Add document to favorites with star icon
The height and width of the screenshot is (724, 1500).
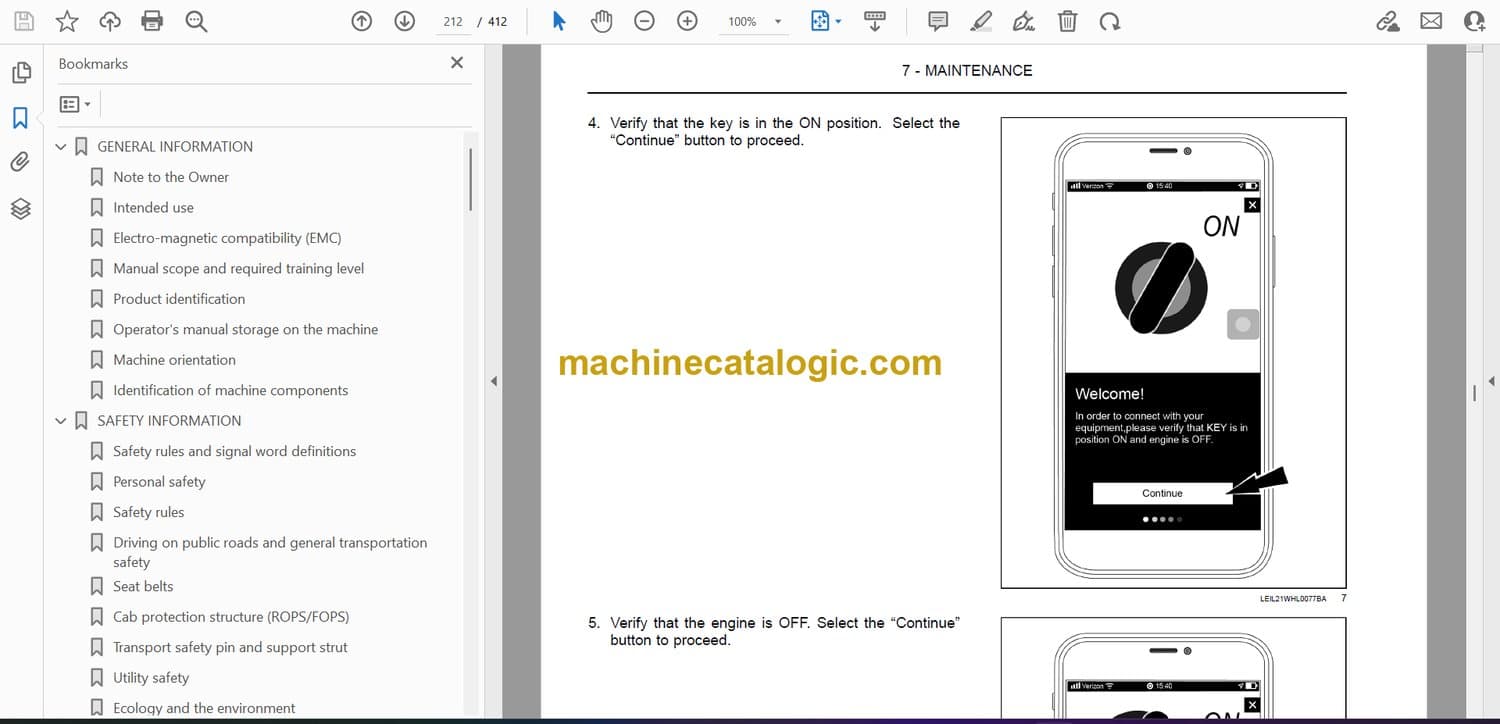click(x=67, y=21)
